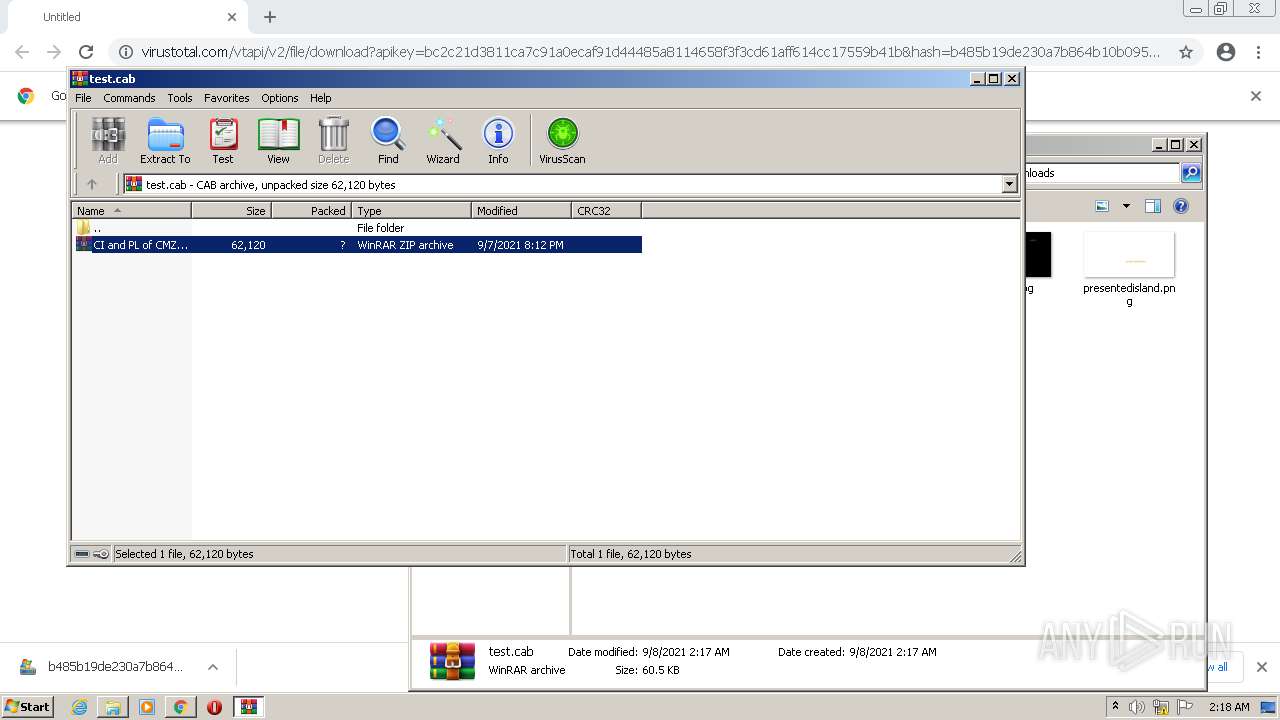Click the test.cab details pane icon

pos(452,661)
